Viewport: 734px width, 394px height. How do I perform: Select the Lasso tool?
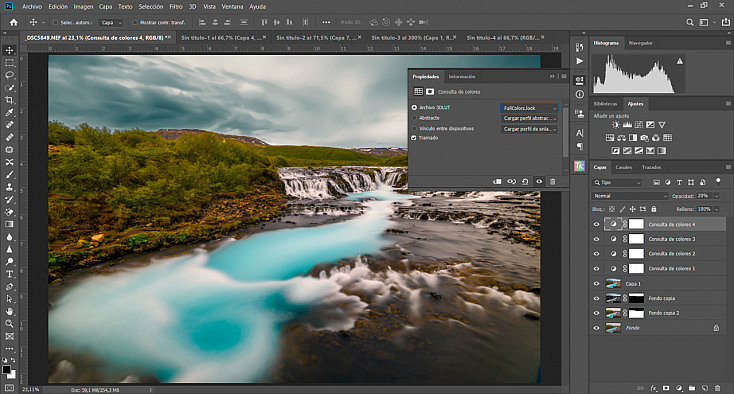click(x=9, y=75)
